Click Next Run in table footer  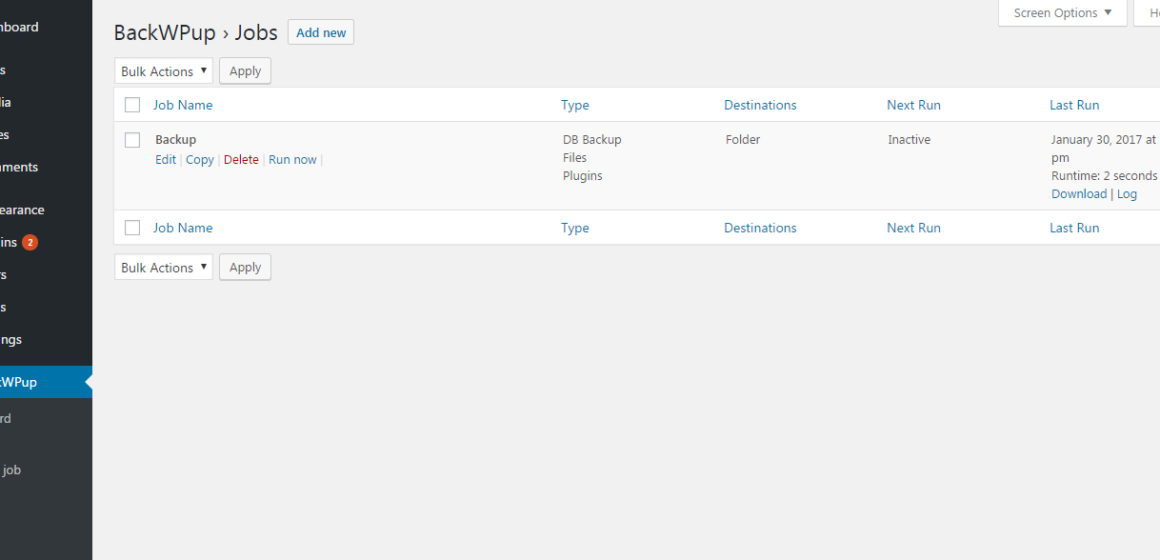914,228
